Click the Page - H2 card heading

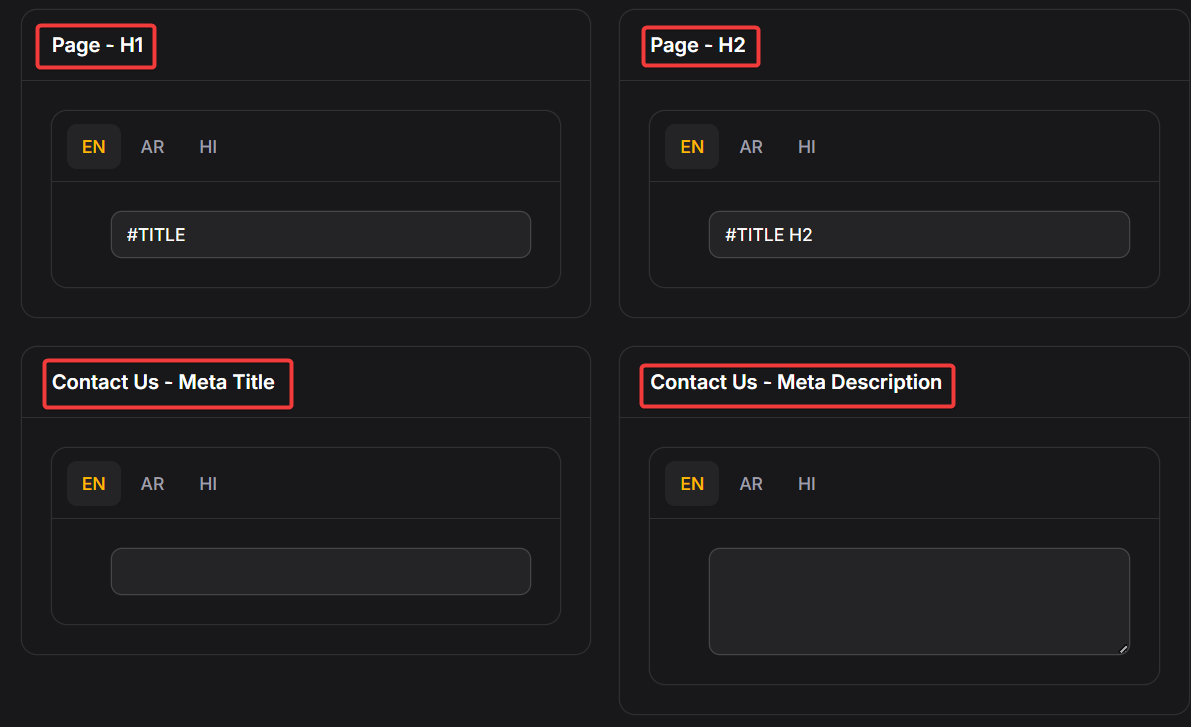point(700,46)
